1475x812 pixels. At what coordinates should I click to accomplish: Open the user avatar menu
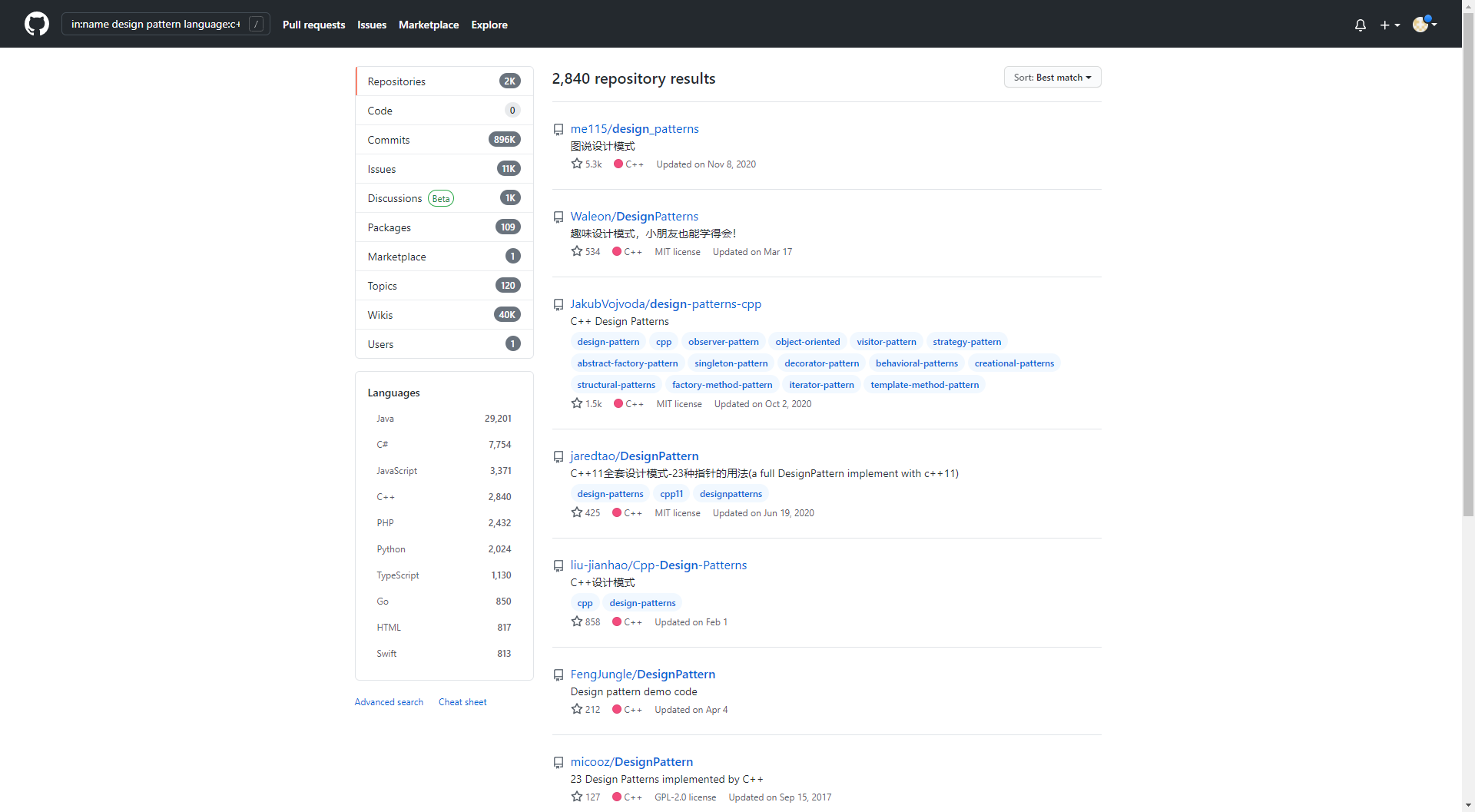[x=1424, y=24]
